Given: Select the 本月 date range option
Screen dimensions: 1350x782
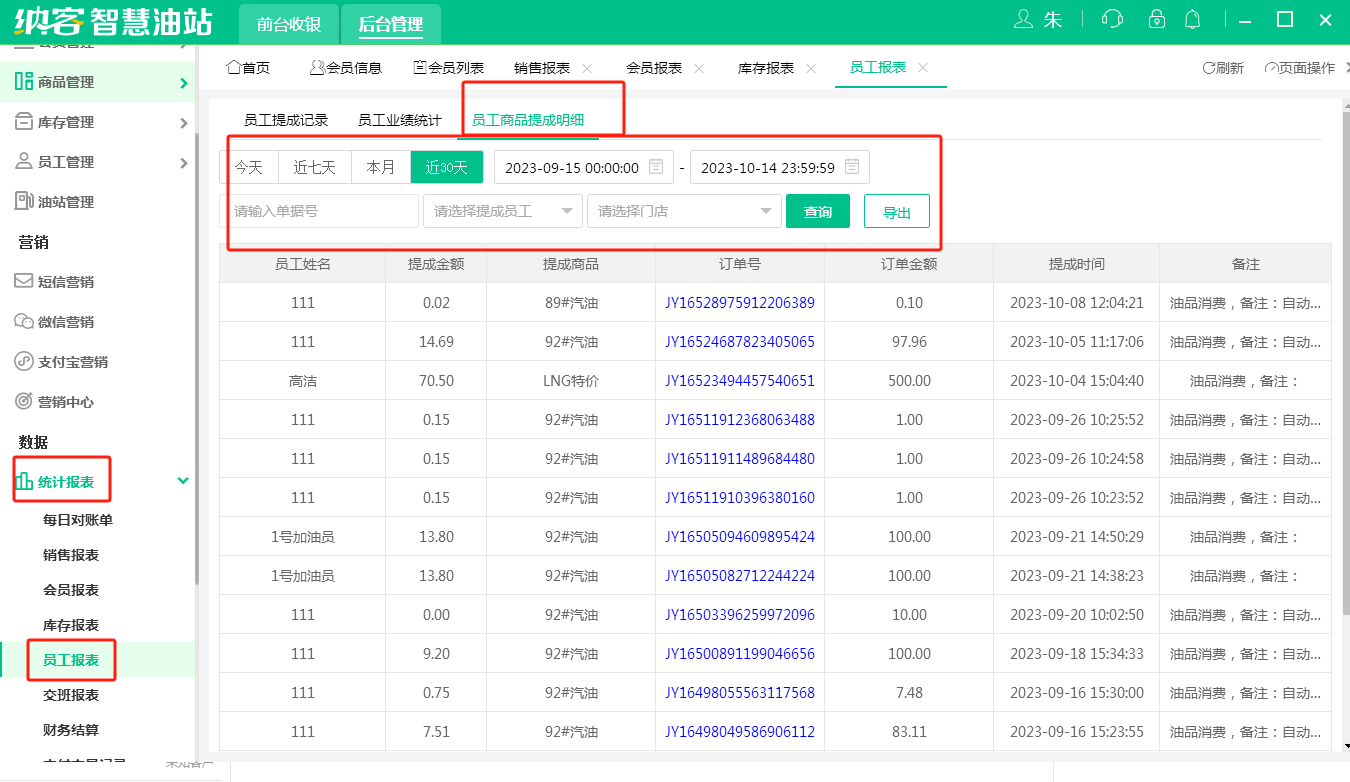Looking at the screenshot, I should (381, 167).
